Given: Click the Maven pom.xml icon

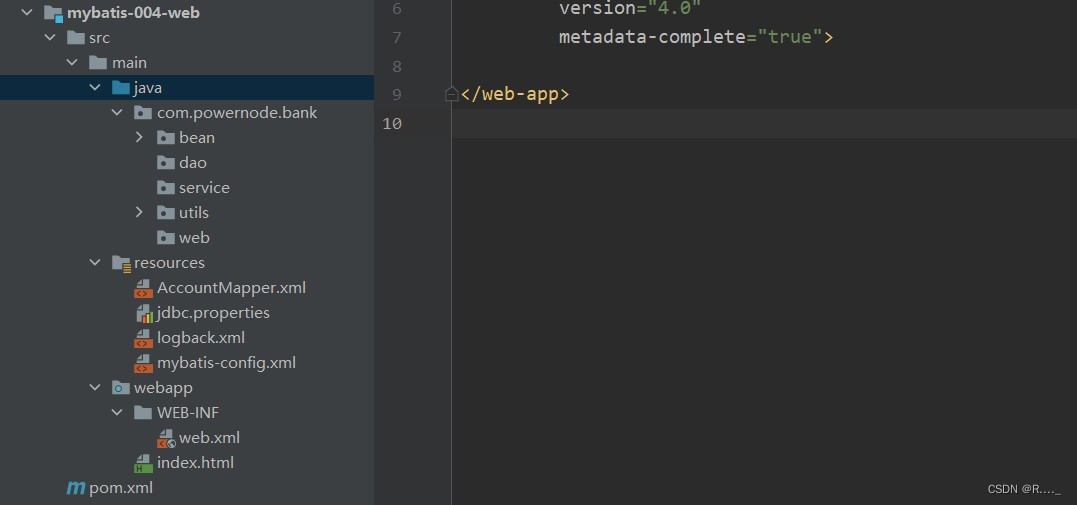Looking at the screenshot, I should 76,489.
